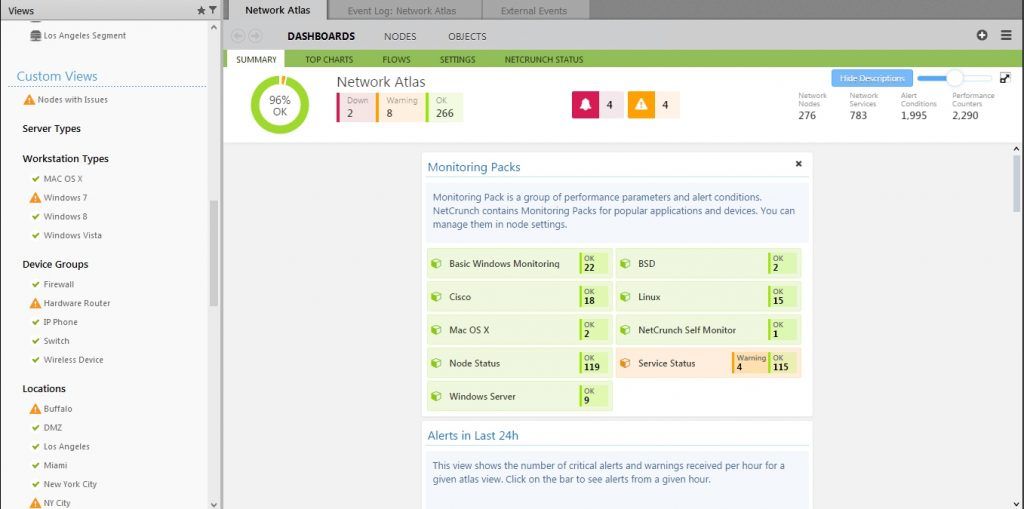
Task: Click the OK 266 status box
Action: 444,107
